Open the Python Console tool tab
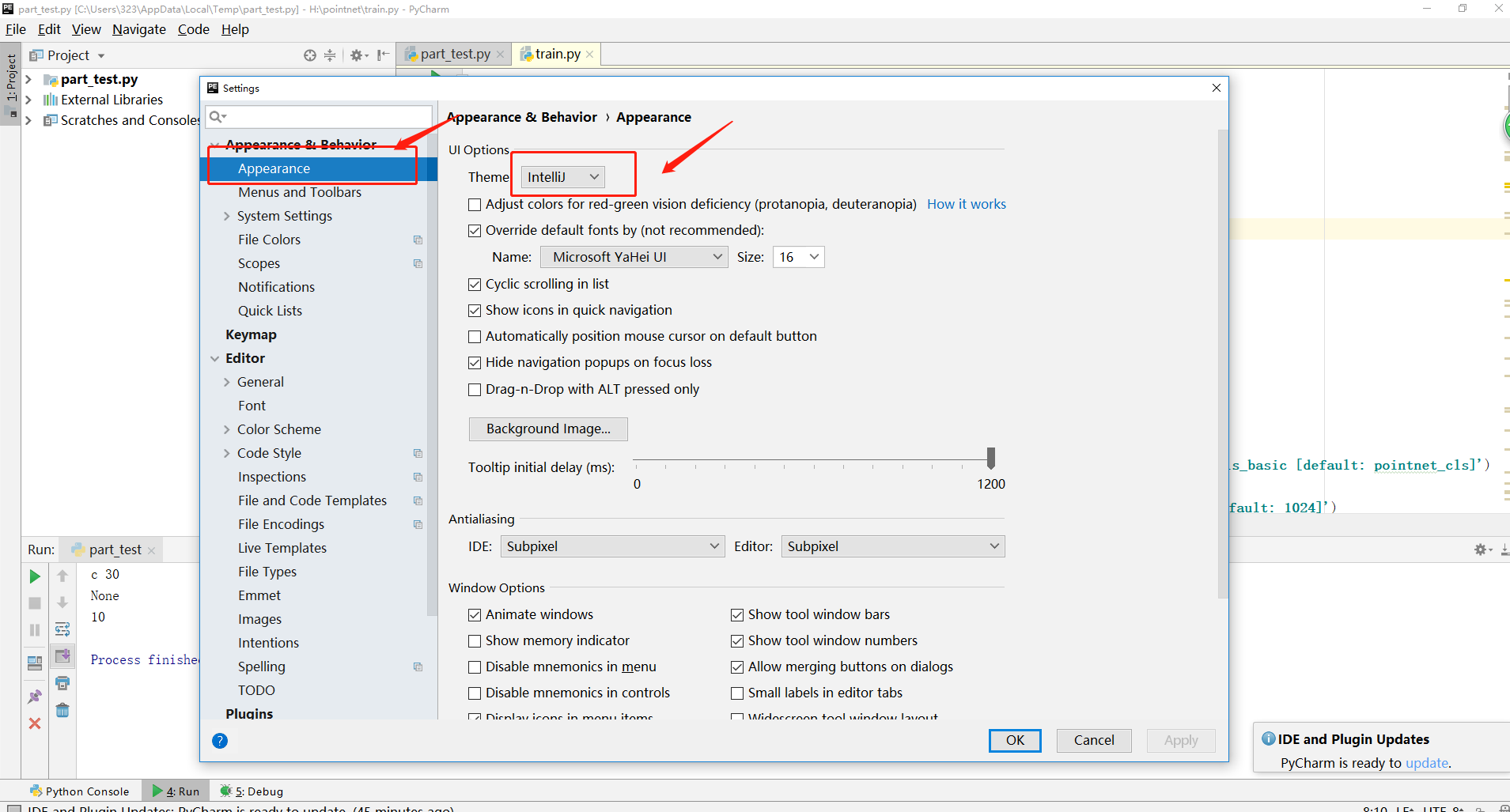The height and width of the screenshot is (812, 1510). pyautogui.click(x=79, y=791)
